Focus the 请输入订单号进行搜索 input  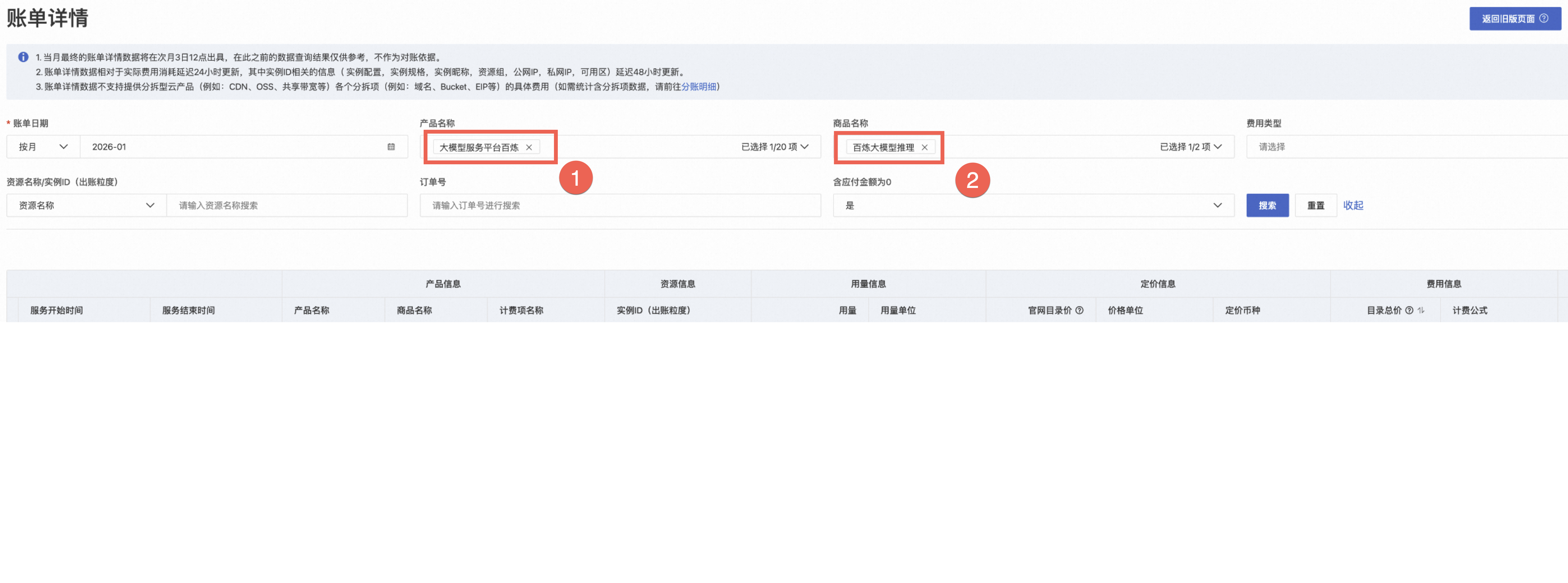(620, 205)
